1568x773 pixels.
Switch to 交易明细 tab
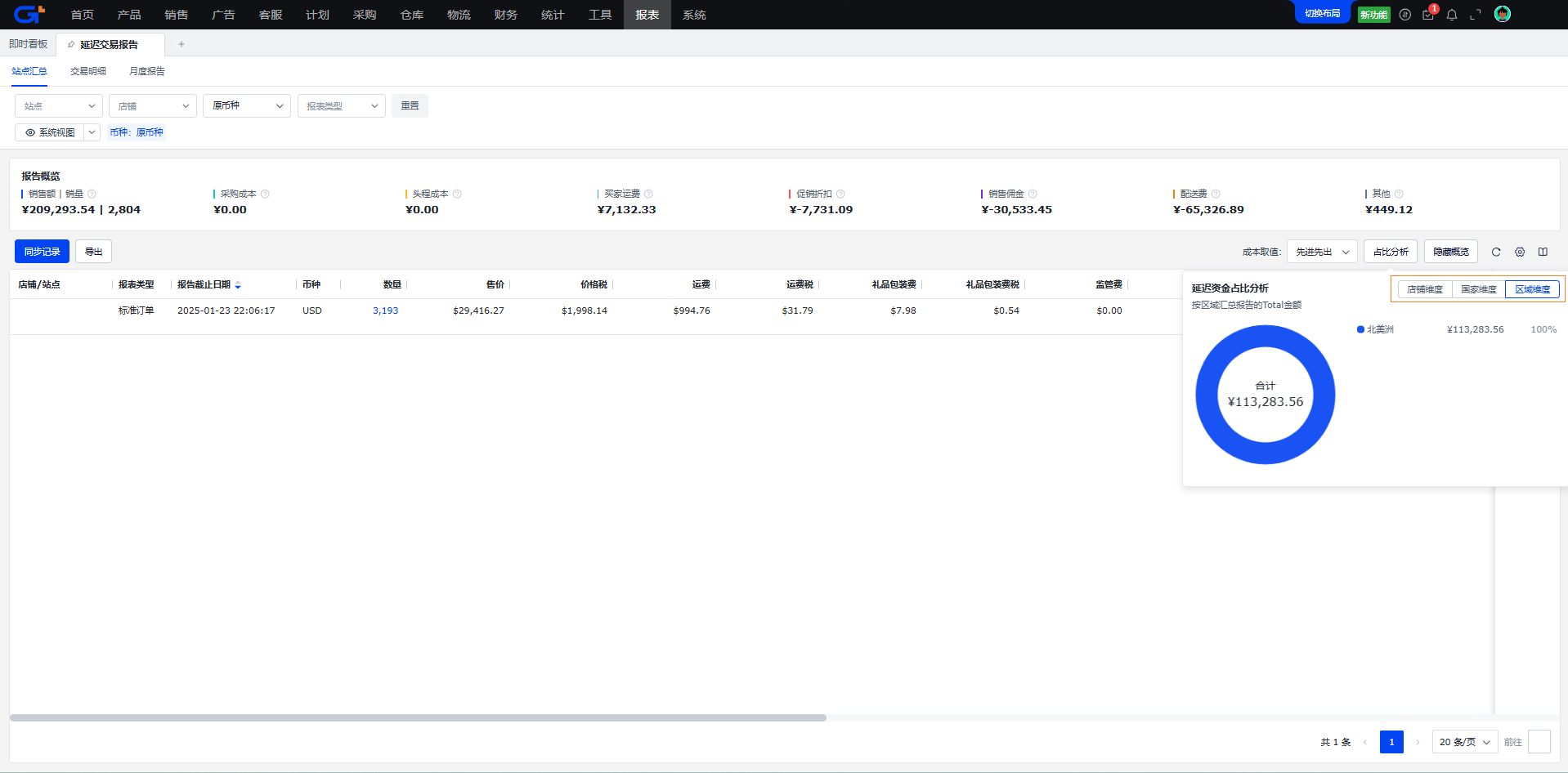pos(88,71)
